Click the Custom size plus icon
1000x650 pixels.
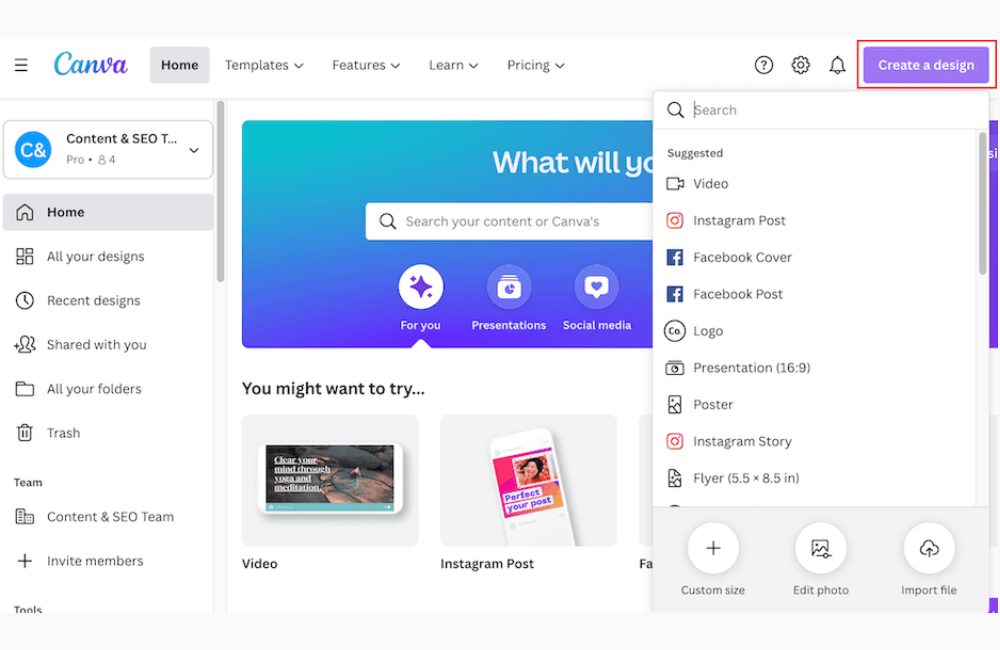(713, 548)
